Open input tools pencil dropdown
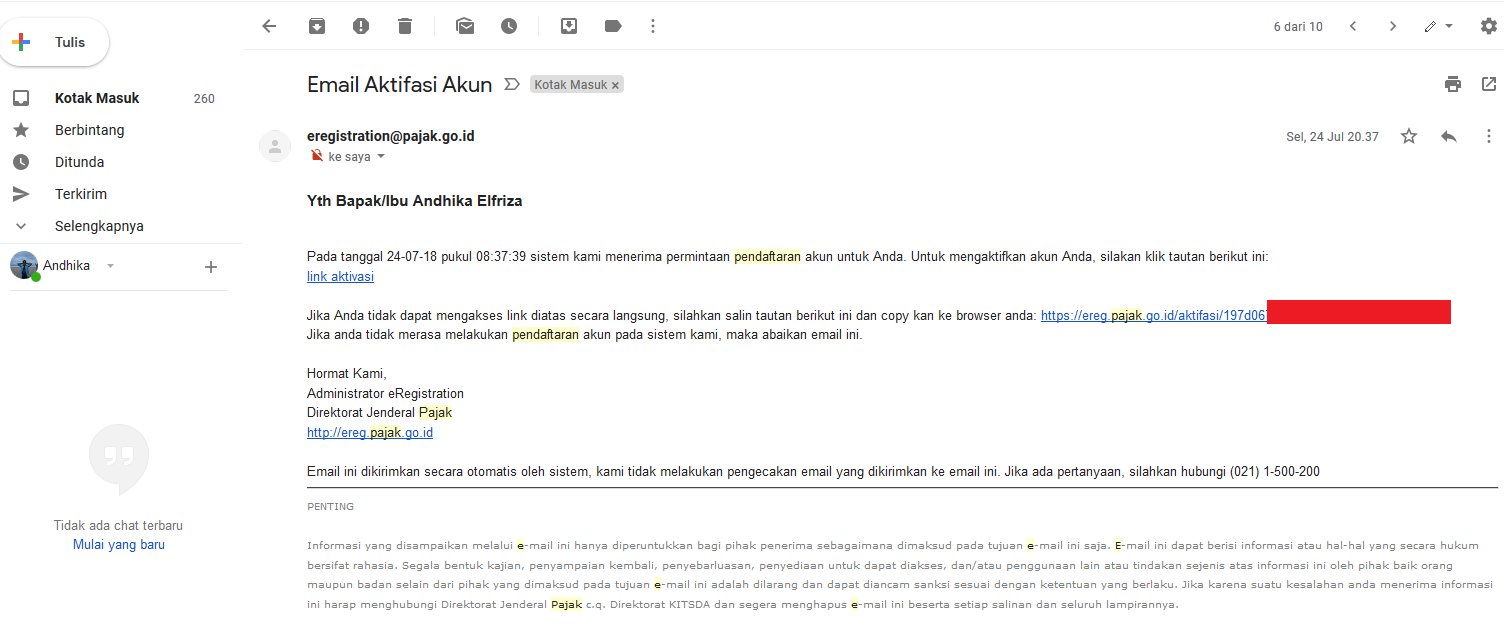 (x=1439, y=26)
